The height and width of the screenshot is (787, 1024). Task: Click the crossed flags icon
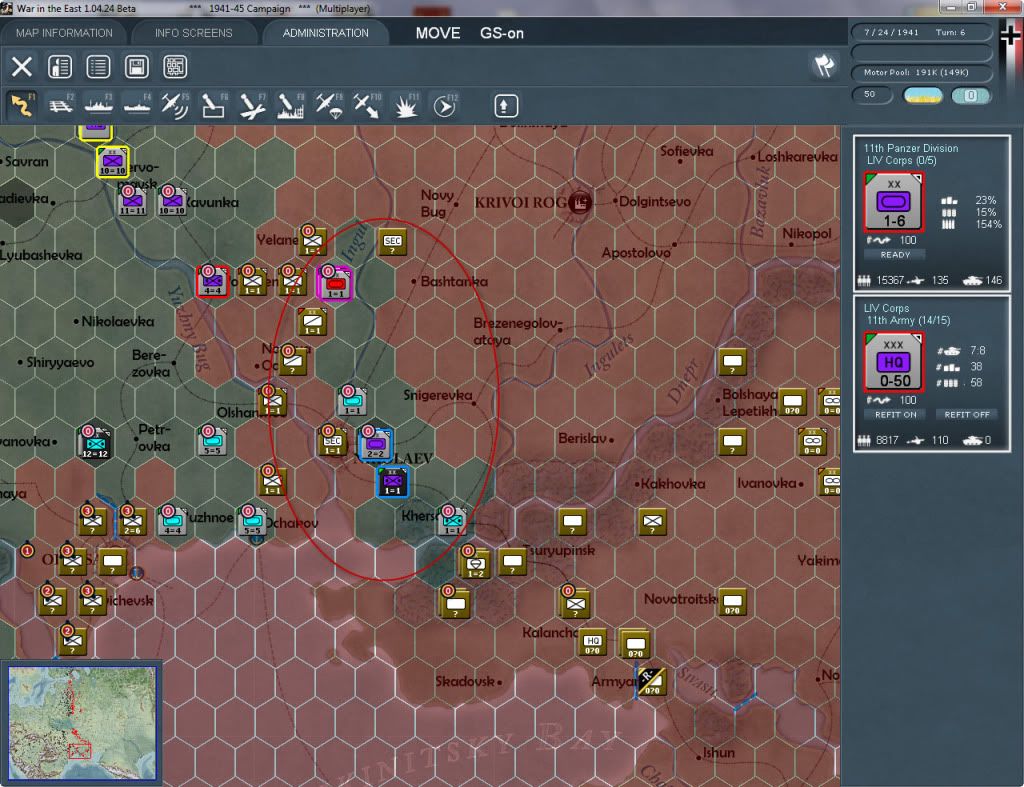pos(824,65)
